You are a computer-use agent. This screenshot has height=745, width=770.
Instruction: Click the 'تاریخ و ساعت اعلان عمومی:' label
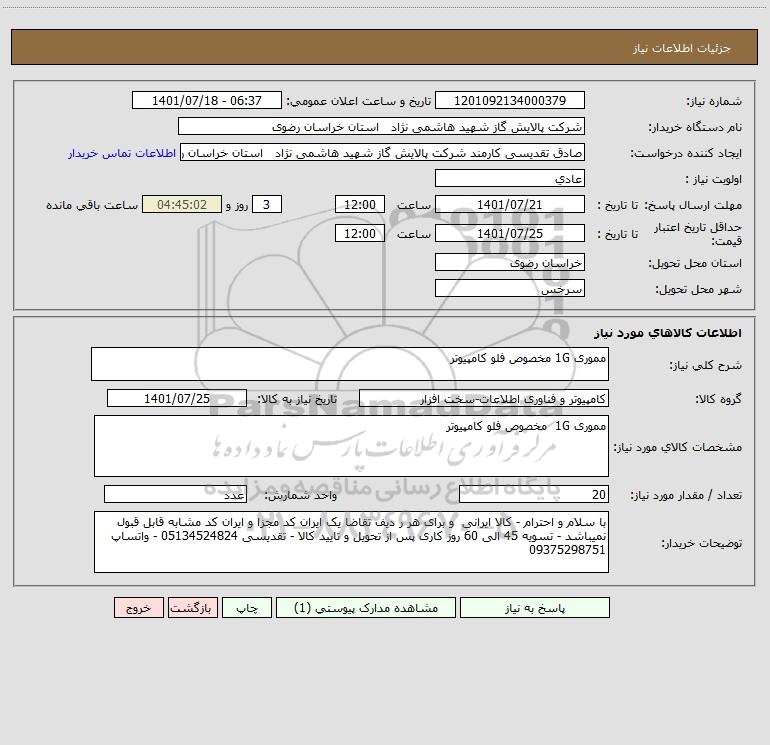(x=358, y=101)
